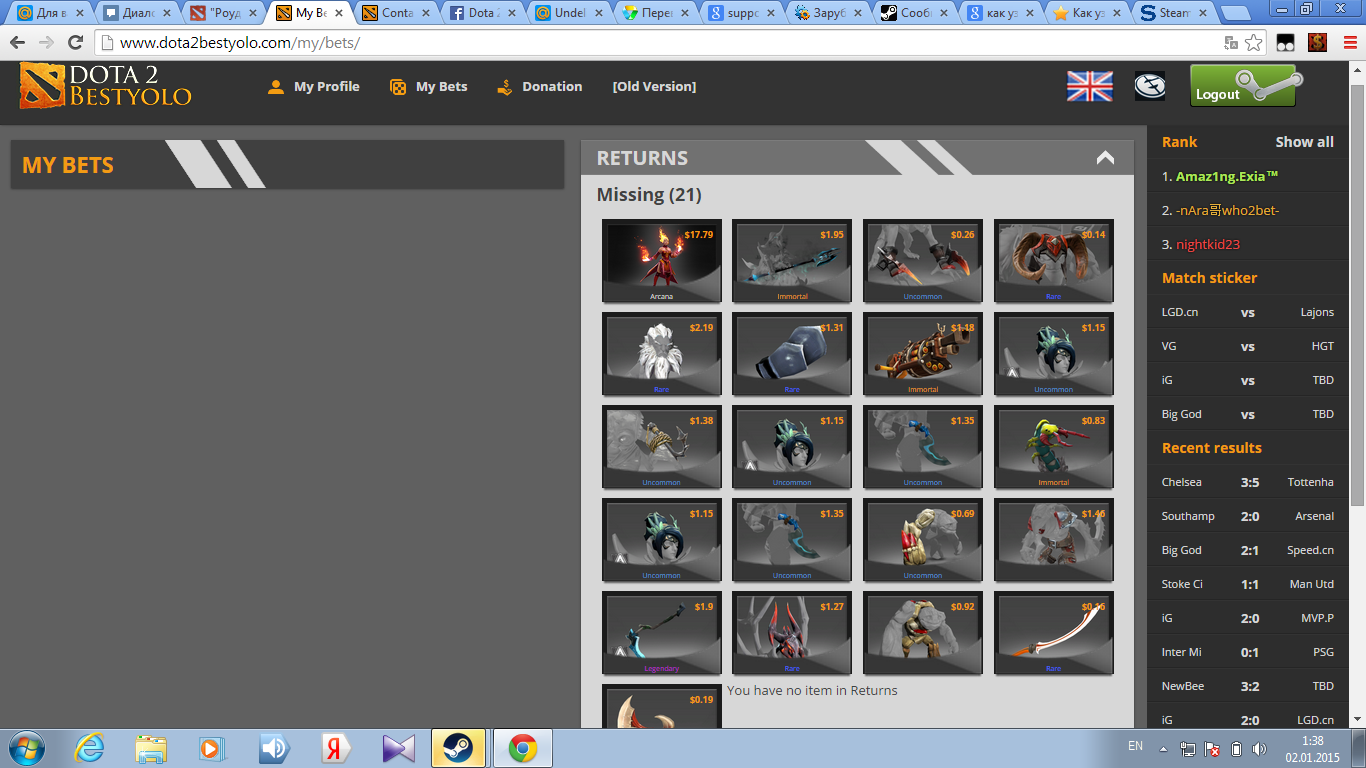Select the $0.69 Uncommon item

[923, 540]
